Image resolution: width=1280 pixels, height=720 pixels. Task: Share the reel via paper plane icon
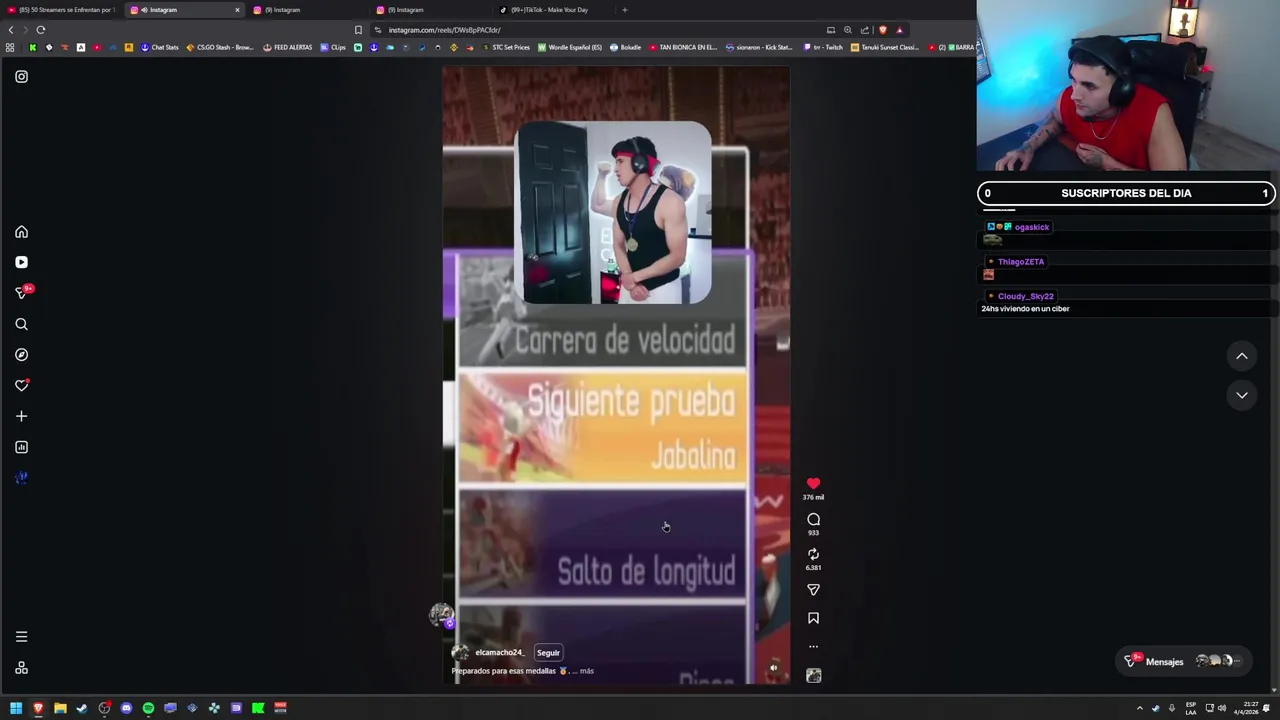tap(813, 590)
